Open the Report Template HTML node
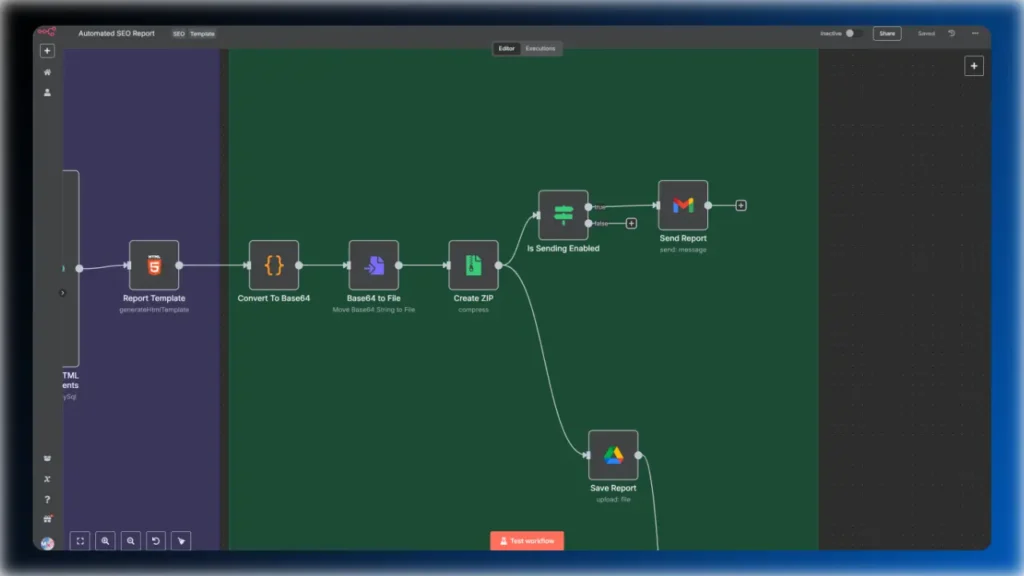The width and height of the screenshot is (1024, 576). (154, 265)
